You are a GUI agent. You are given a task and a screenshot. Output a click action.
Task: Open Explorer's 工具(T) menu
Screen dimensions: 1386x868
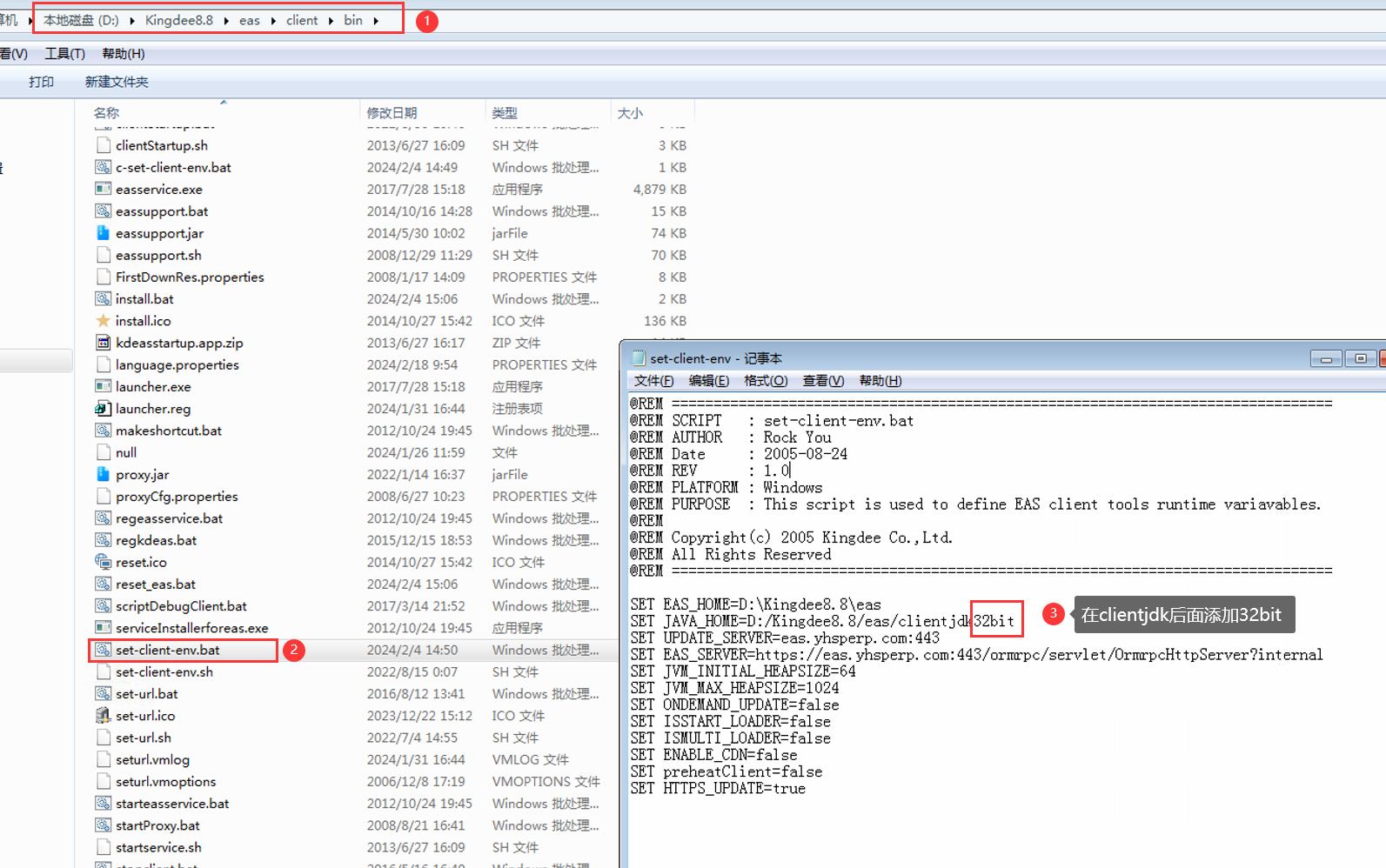pos(65,54)
